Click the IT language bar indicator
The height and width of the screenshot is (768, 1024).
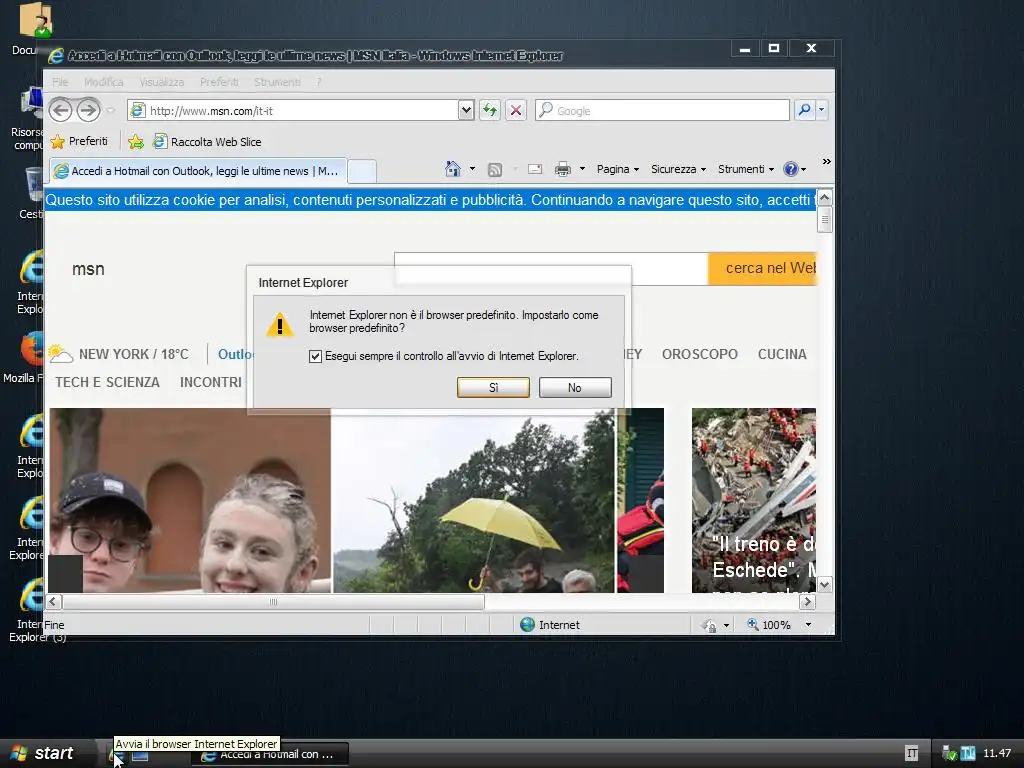[x=912, y=753]
